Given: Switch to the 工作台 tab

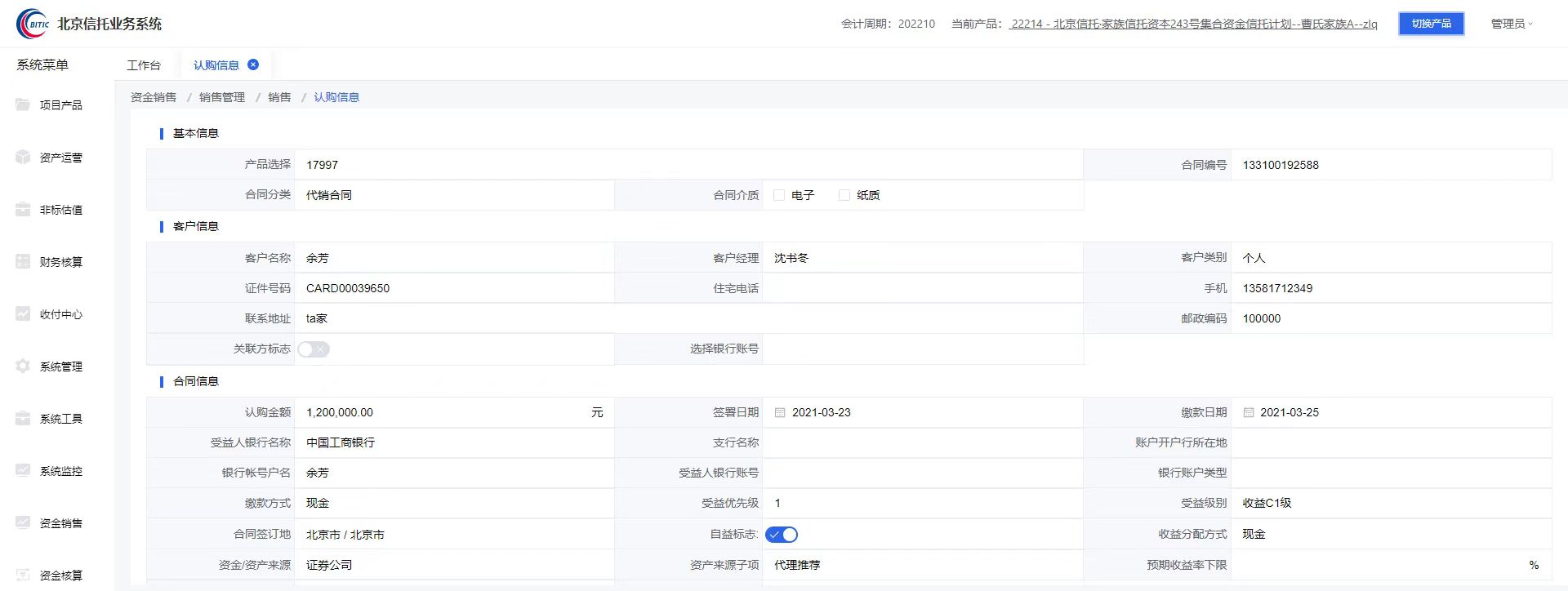Looking at the screenshot, I should click(144, 65).
